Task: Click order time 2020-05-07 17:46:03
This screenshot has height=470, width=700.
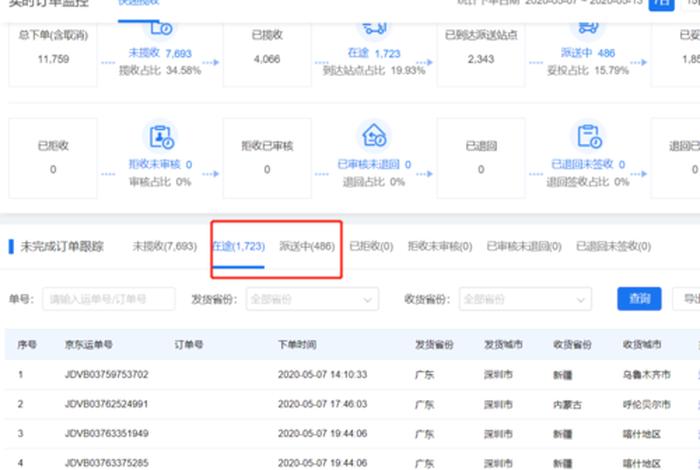Action: point(322,404)
